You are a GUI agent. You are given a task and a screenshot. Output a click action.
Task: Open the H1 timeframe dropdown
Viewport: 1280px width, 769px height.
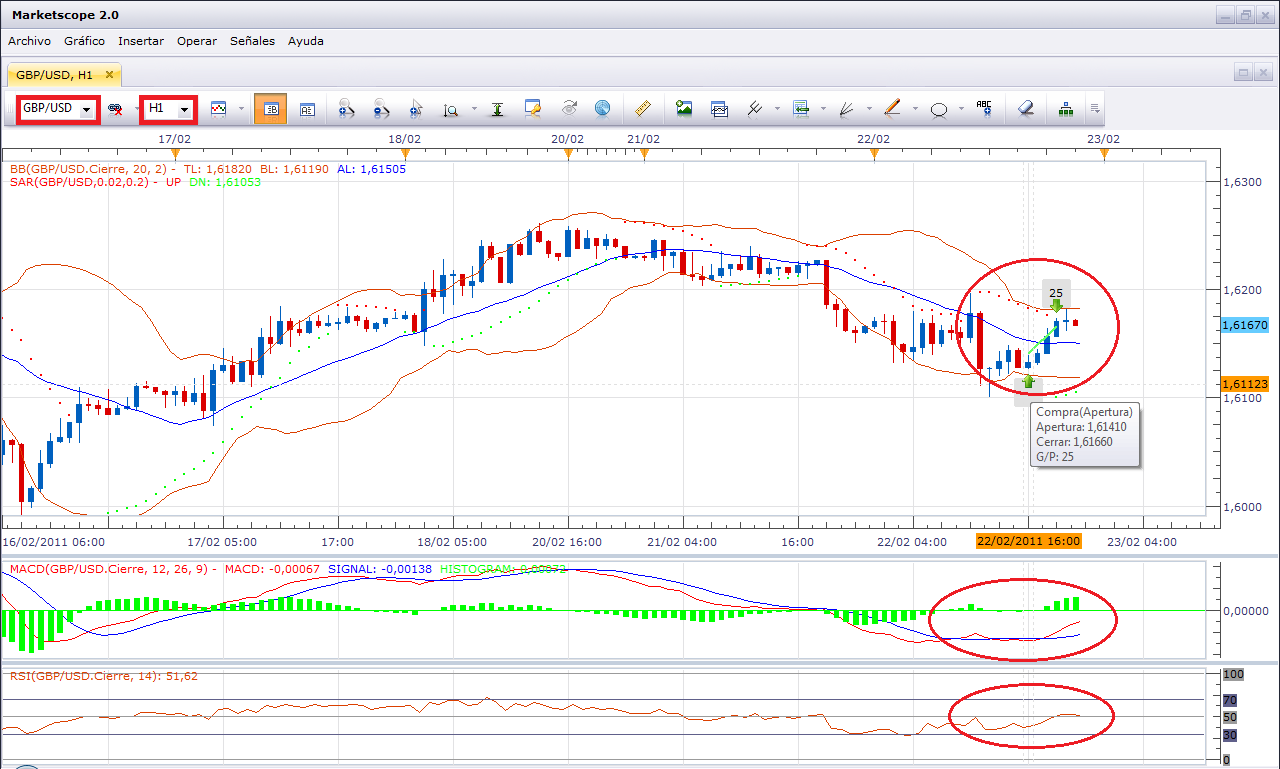coord(184,109)
